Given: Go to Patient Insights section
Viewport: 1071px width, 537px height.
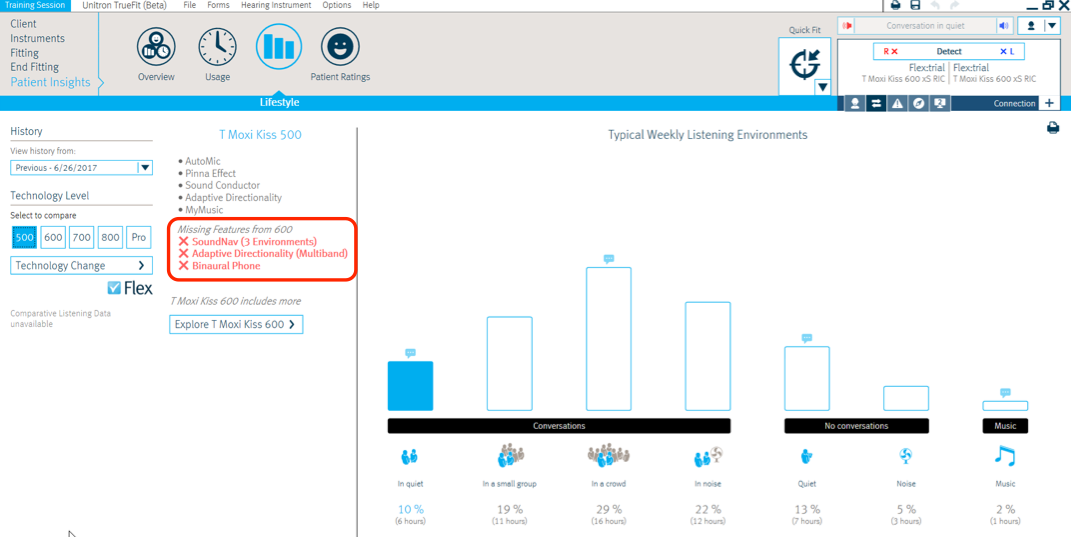Looking at the screenshot, I should point(50,82).
